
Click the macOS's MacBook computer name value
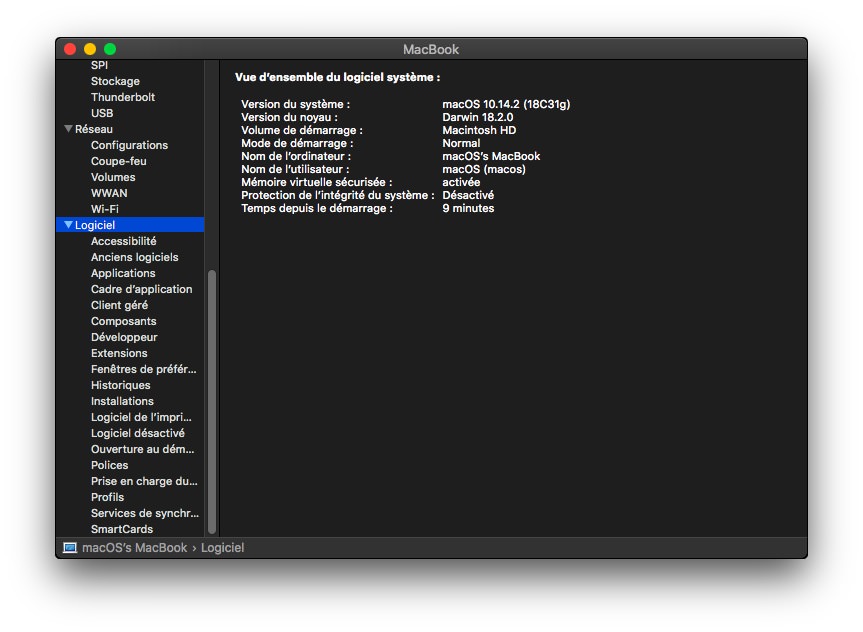click(x=491, y=156)
